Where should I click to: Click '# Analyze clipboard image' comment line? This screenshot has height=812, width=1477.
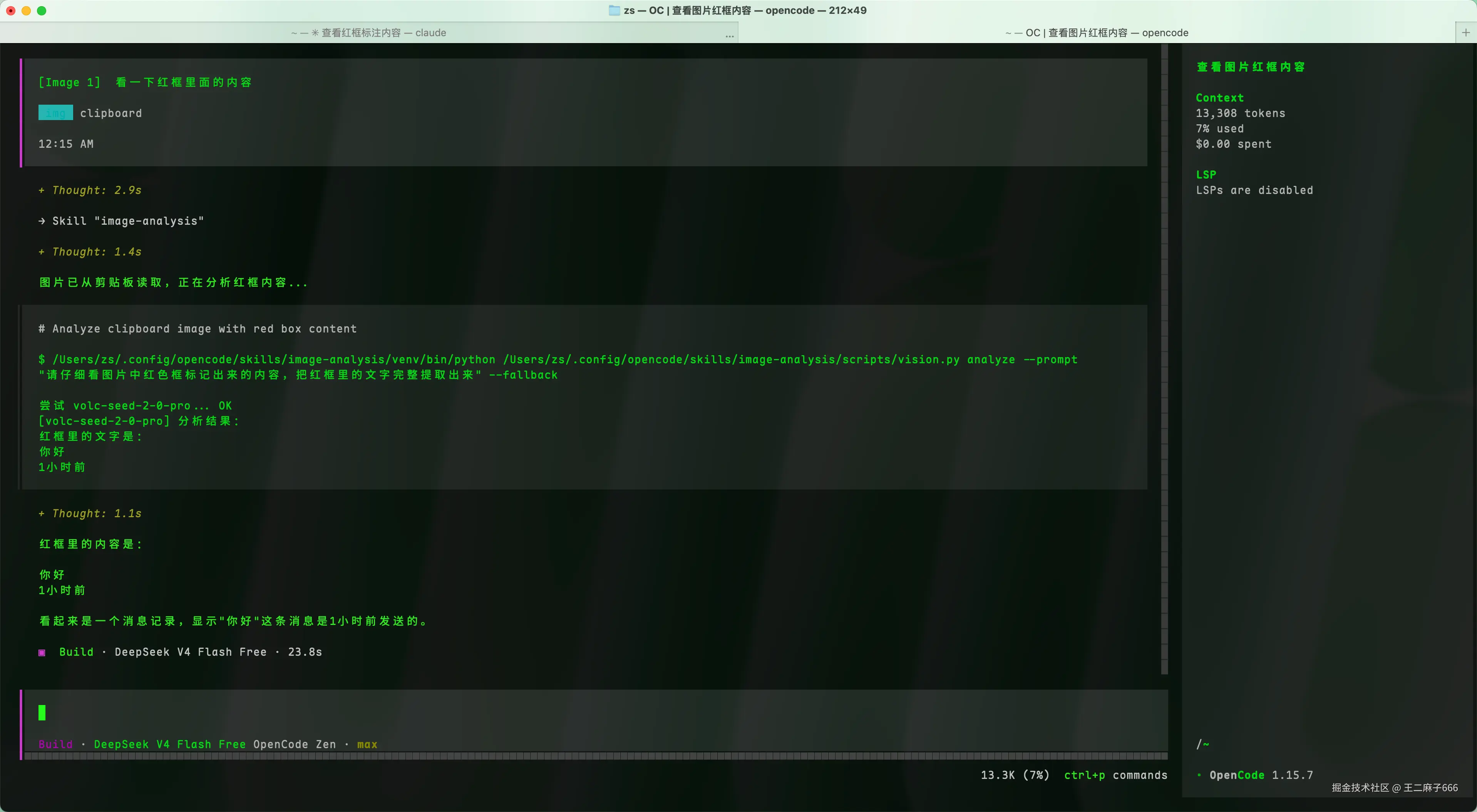pos(197,329)
